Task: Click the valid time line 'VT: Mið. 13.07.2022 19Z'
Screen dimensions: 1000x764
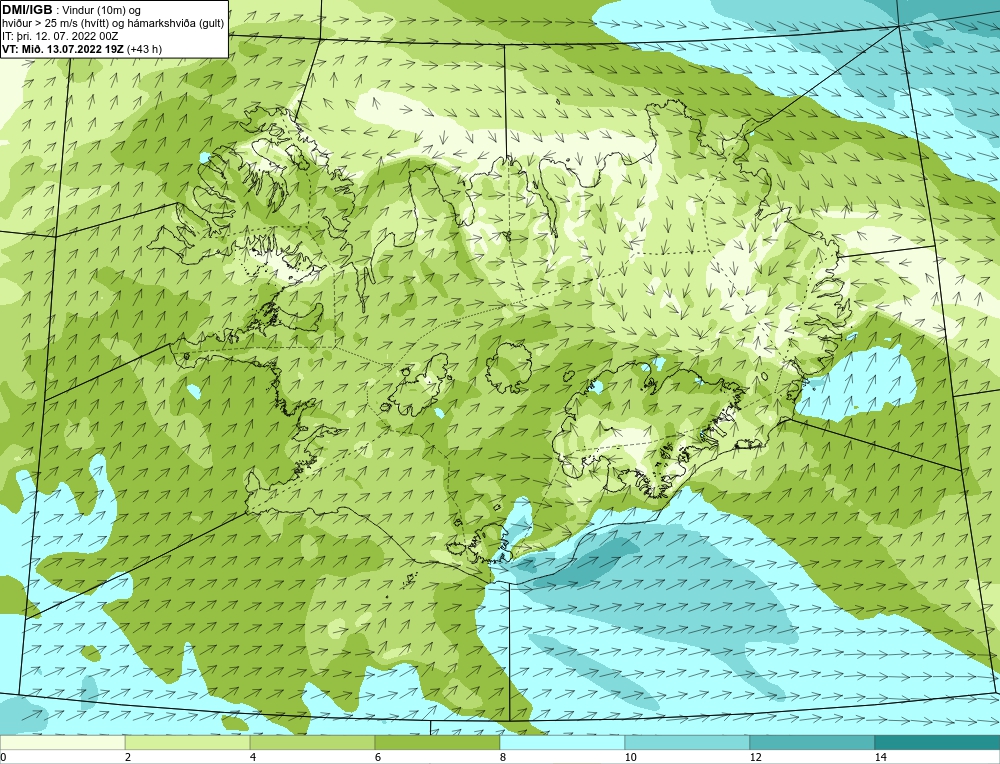Action: pos(64,49)
